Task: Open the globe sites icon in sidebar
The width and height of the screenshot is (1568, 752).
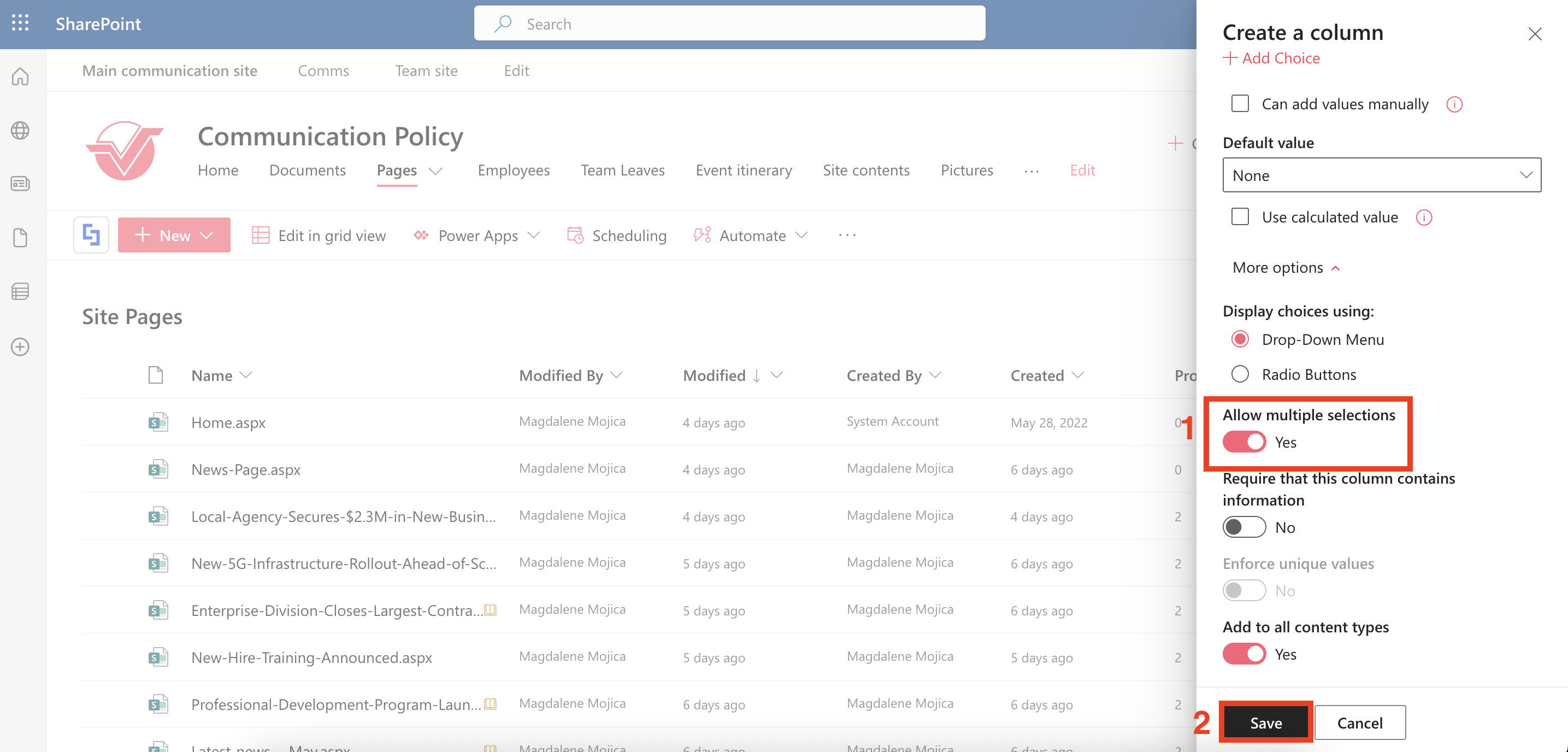Action: pos(20,130)
